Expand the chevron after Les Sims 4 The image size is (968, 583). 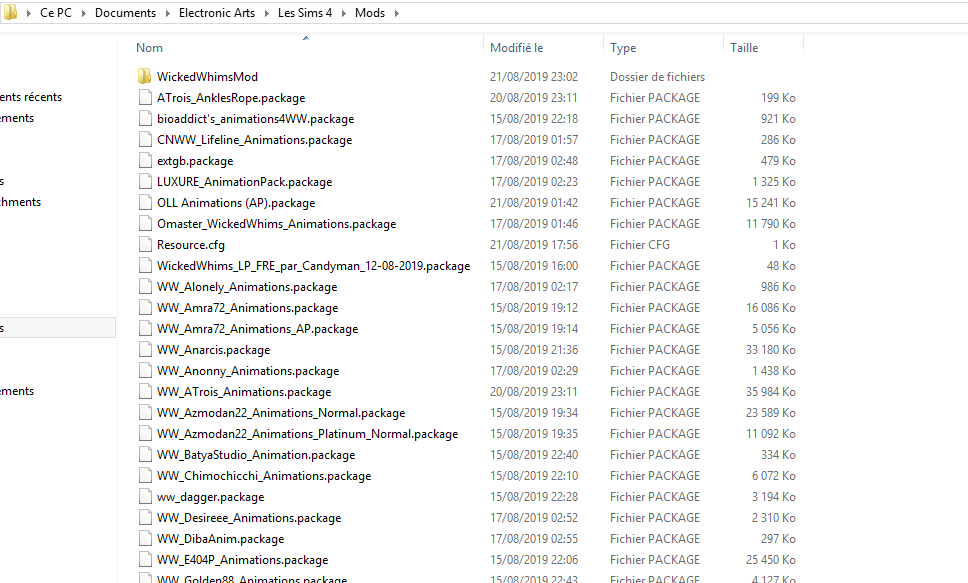[x=343, y=13]
